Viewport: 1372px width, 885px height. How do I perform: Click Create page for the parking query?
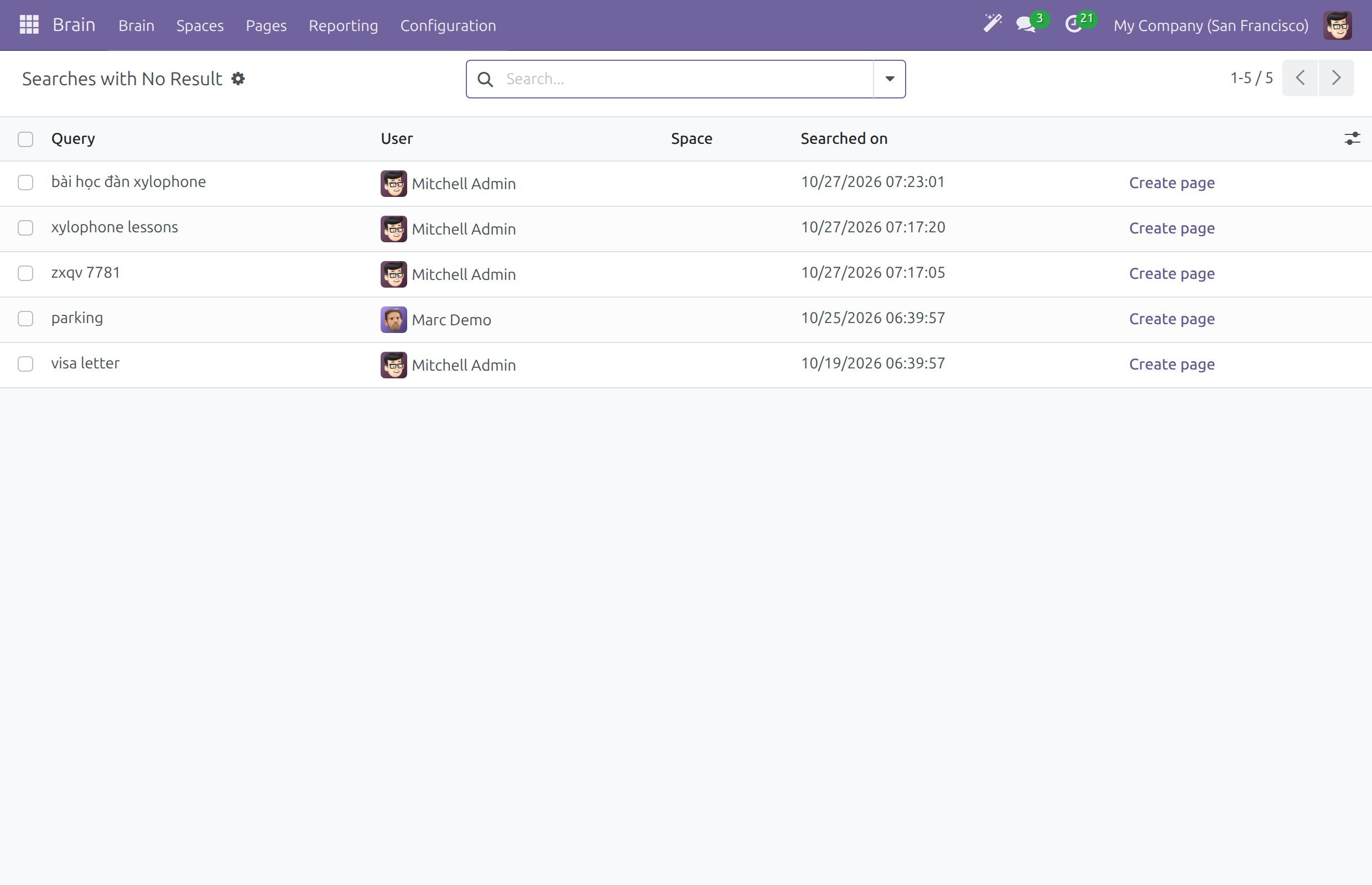(x=1171, y=319)
